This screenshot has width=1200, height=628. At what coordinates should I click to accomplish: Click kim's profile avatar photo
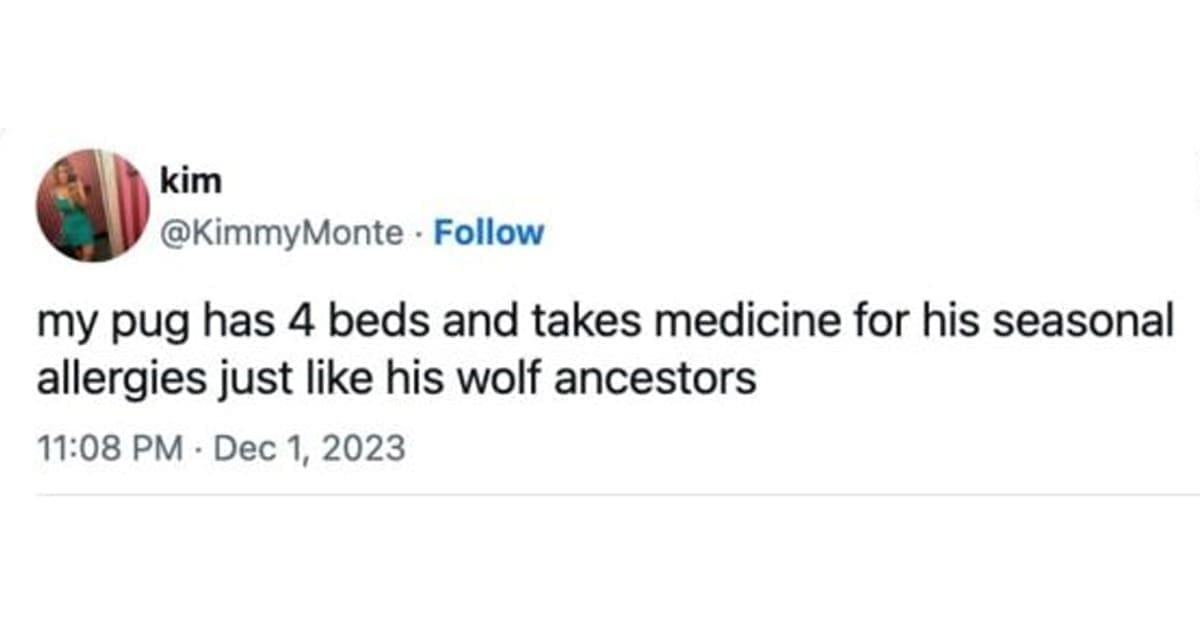[x=92, y=205]
